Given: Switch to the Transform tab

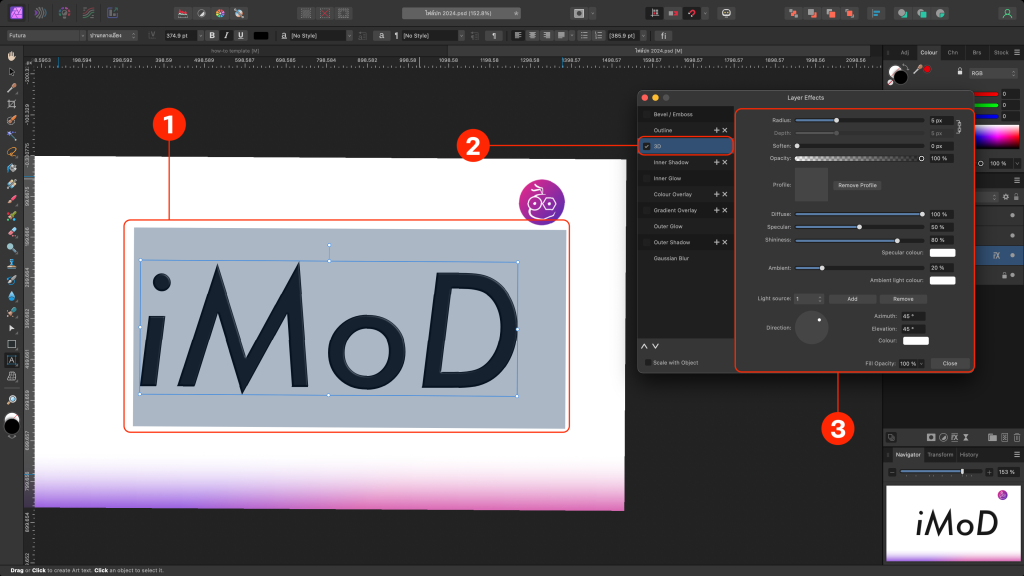Looking at the screenshot, I should tap(940, 454).
